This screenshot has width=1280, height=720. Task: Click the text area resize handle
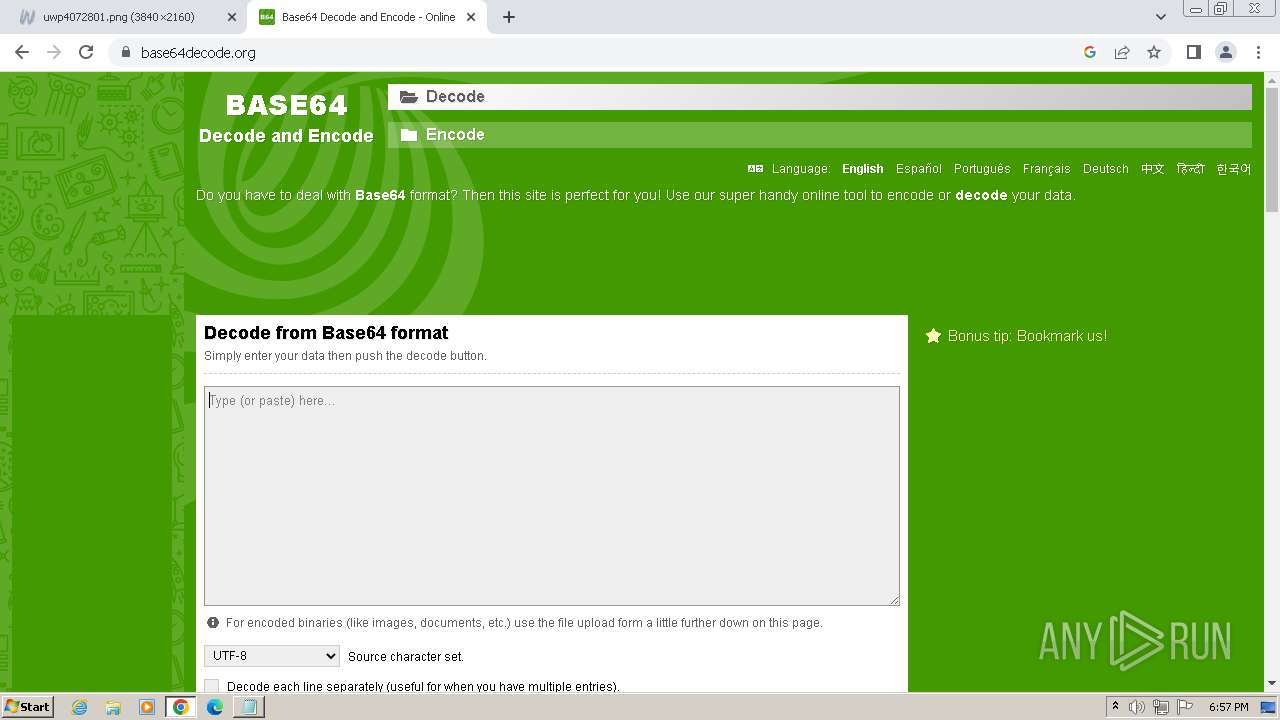pos(894,600)
